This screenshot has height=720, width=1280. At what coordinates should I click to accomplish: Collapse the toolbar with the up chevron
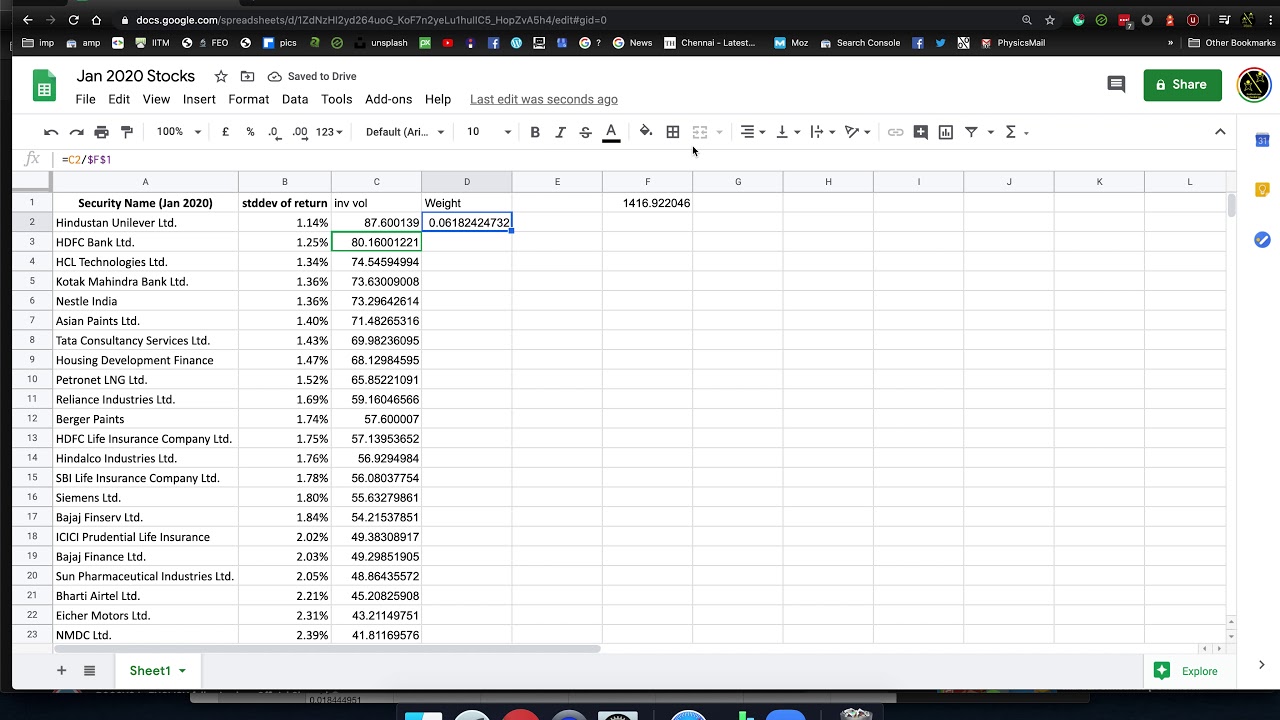(1220, 132)
